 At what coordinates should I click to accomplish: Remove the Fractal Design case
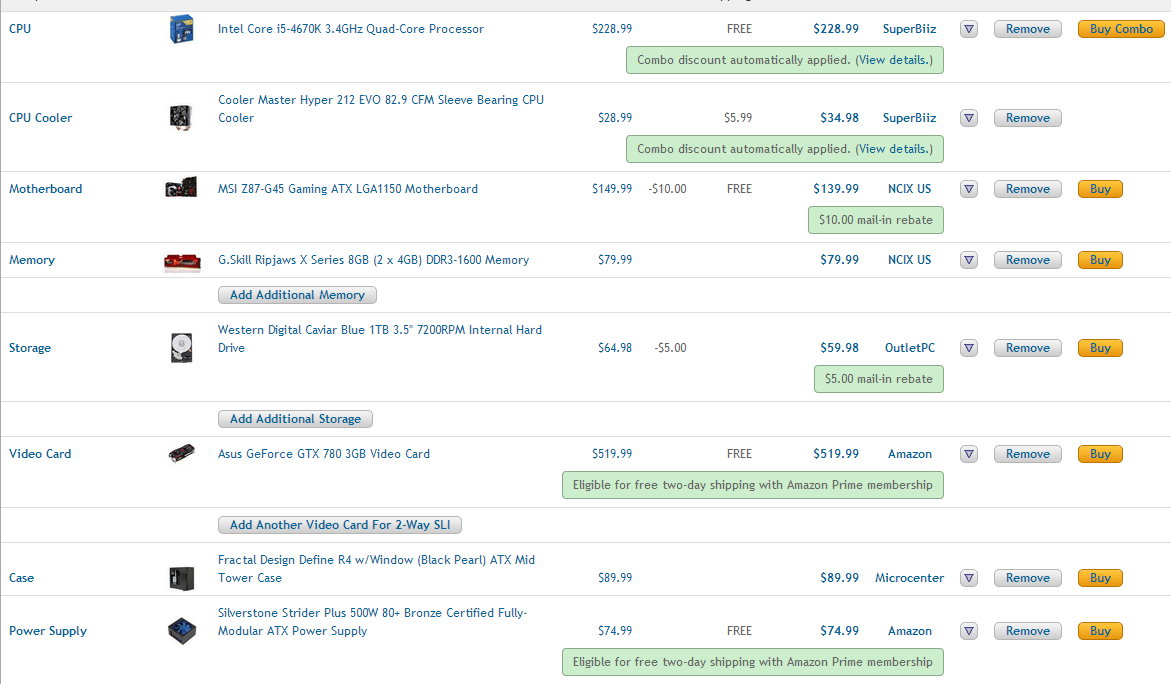pyautogui.click(x=1028, y=578)
